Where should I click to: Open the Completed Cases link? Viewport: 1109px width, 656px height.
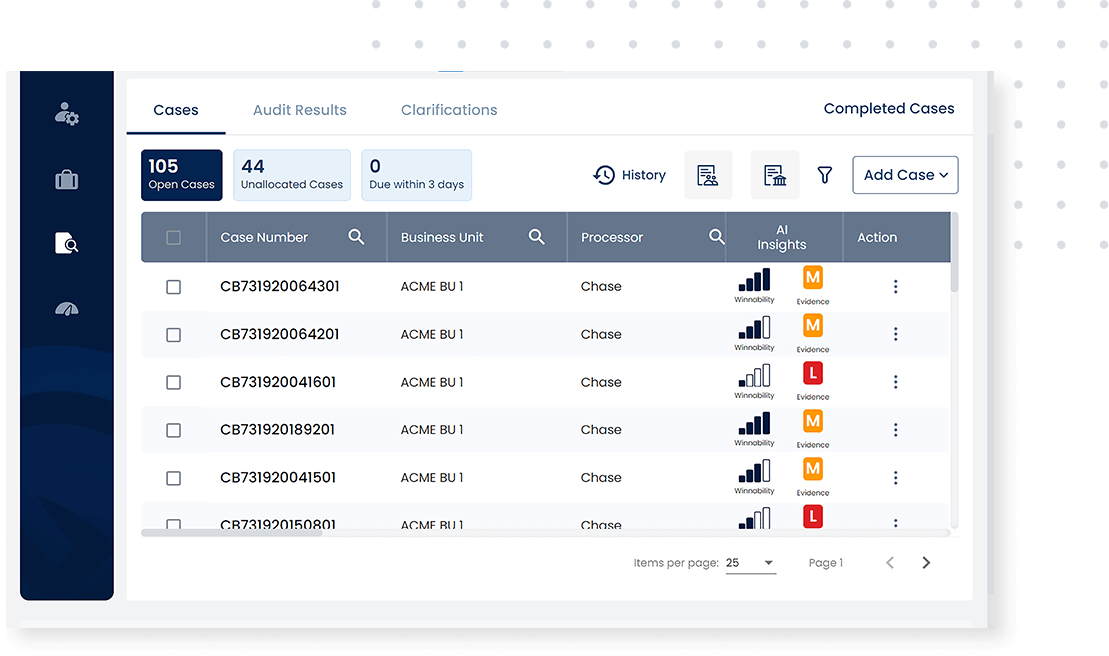click(x=888, y=109)
